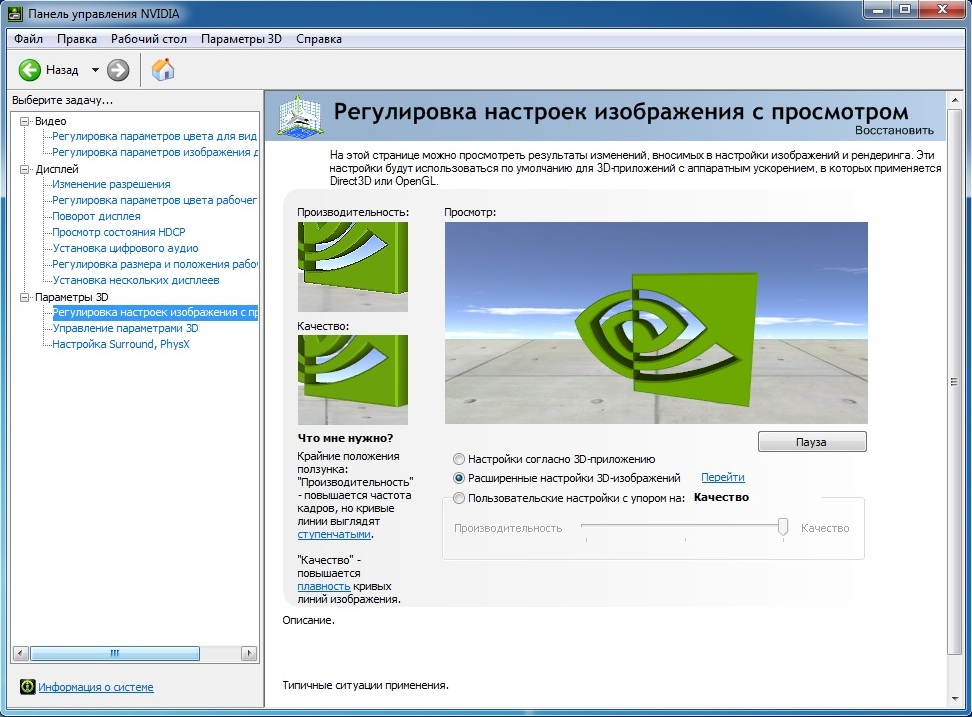Select Установка нескольких дисплеев item
The width and height of the screenshot is (972, 717).
(136, 281)
